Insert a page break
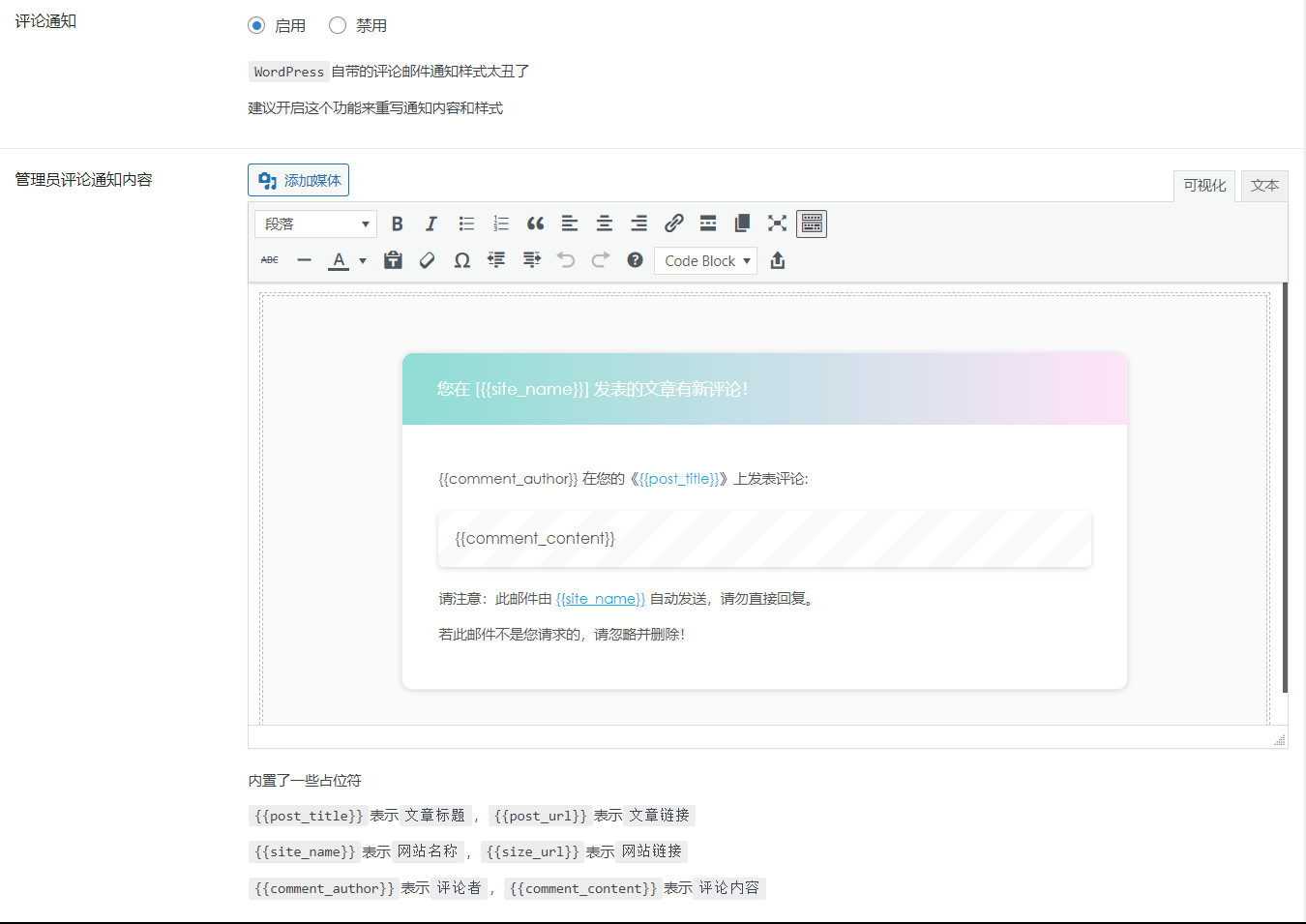This screenshot has height=924, width=1306. coord(742,224)
